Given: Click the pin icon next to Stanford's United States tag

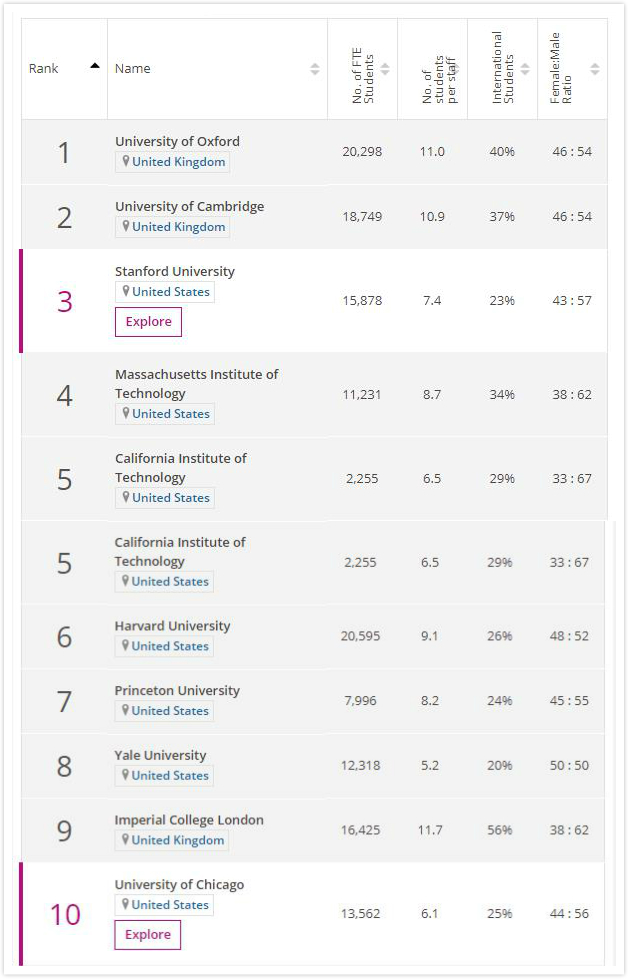Looking at the screenshot, I should click(x=127, y=291).
